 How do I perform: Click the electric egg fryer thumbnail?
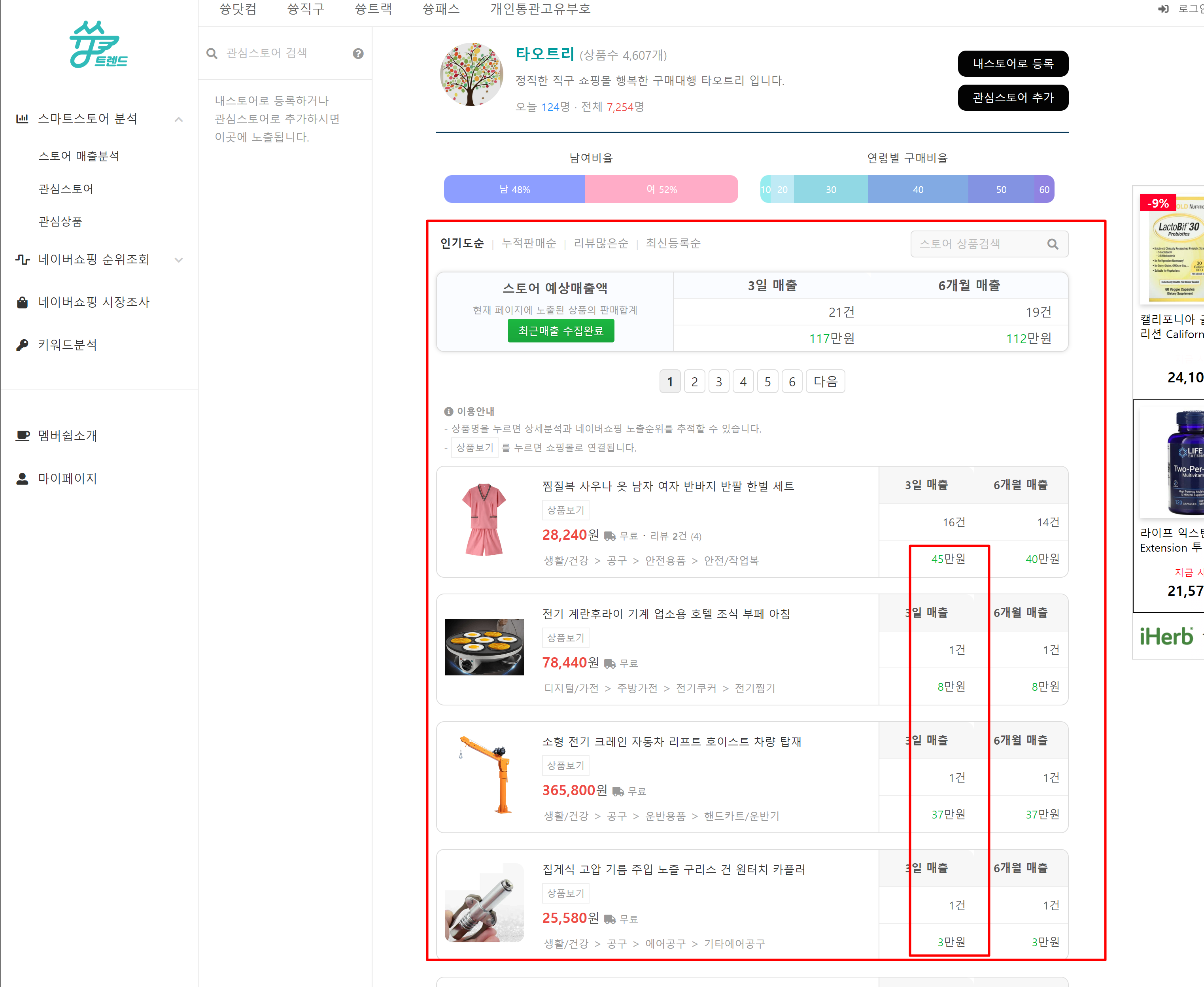(484, 647)
